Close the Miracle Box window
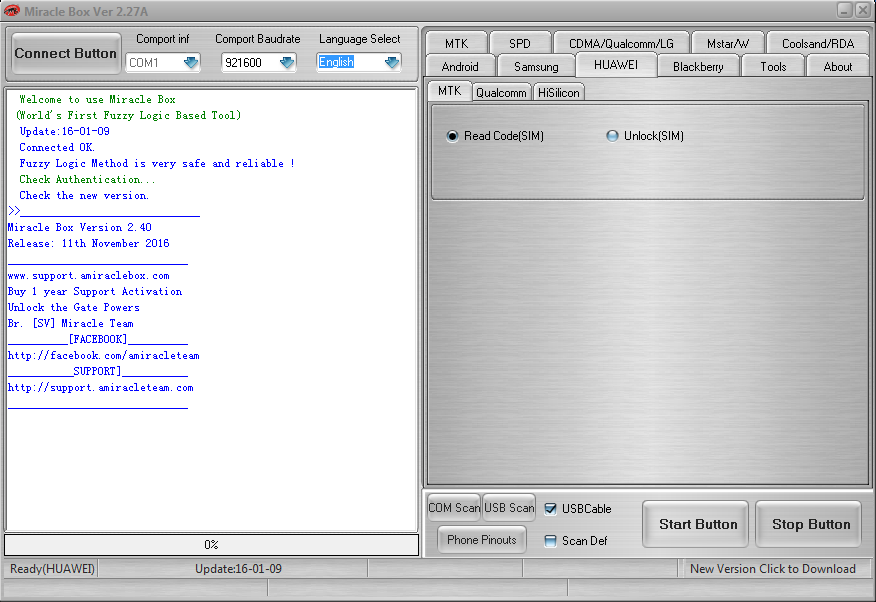This screenshot has width=876, height=602. 863,10
